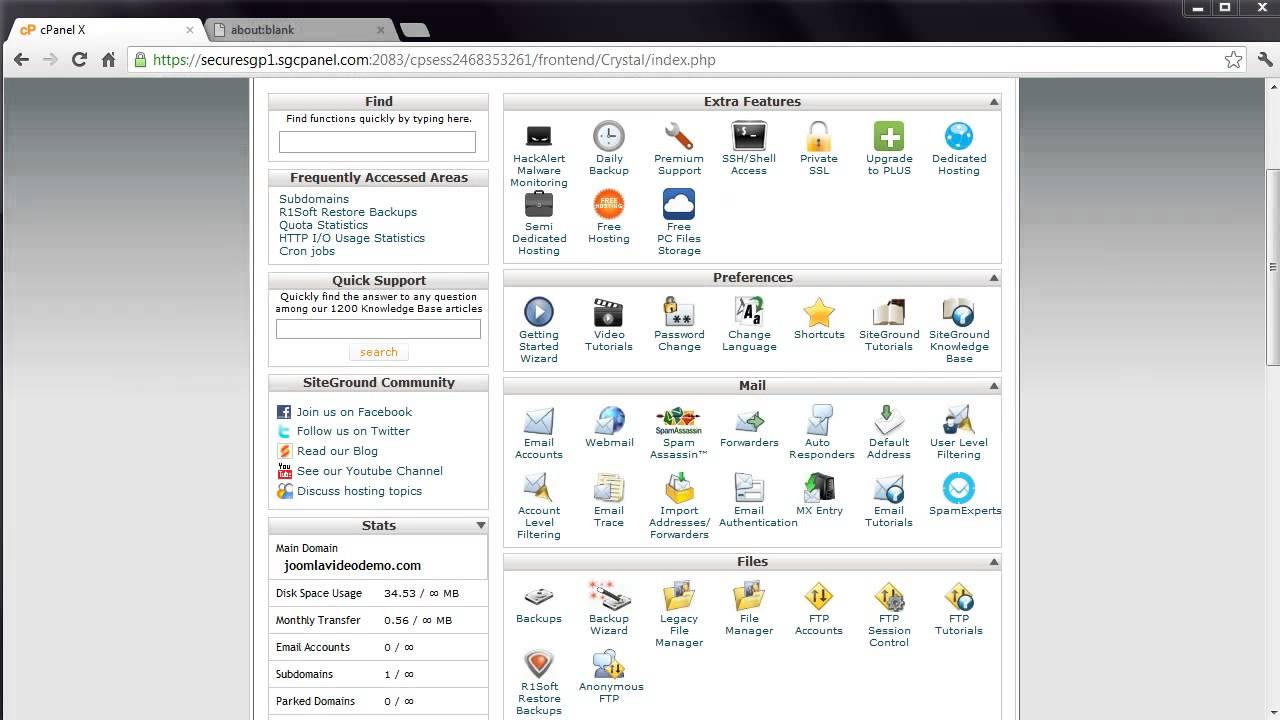Open Follow us on Twitter link
Image resolution: width=1280 pixels, height=720 pixels.
click(x=353, y=431)
